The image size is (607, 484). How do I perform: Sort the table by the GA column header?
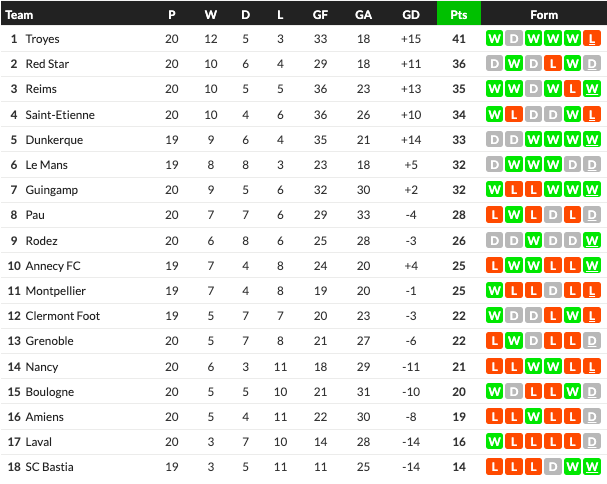click(363, 14)
